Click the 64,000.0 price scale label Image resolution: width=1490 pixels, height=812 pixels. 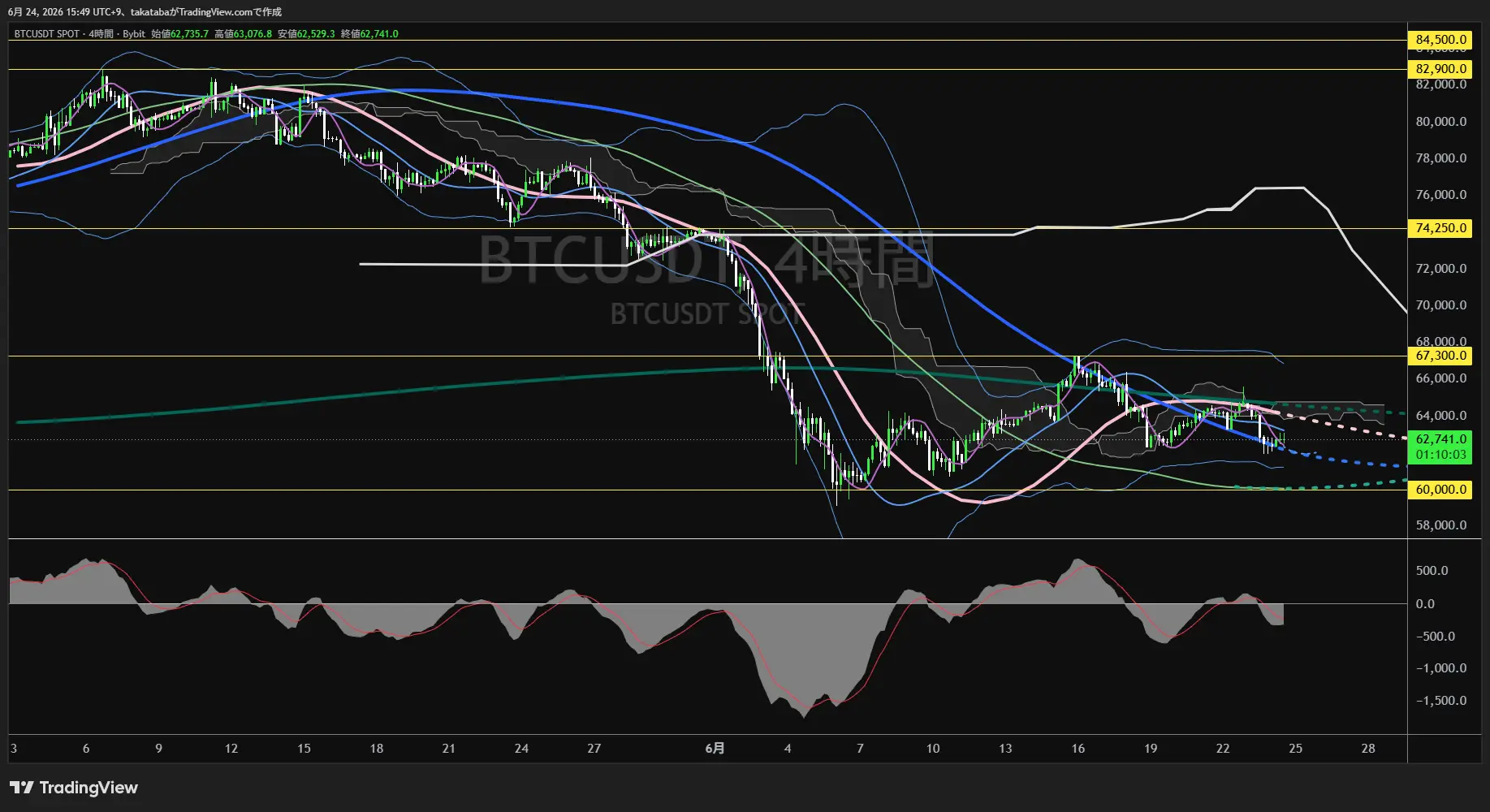pos(1441,416)
